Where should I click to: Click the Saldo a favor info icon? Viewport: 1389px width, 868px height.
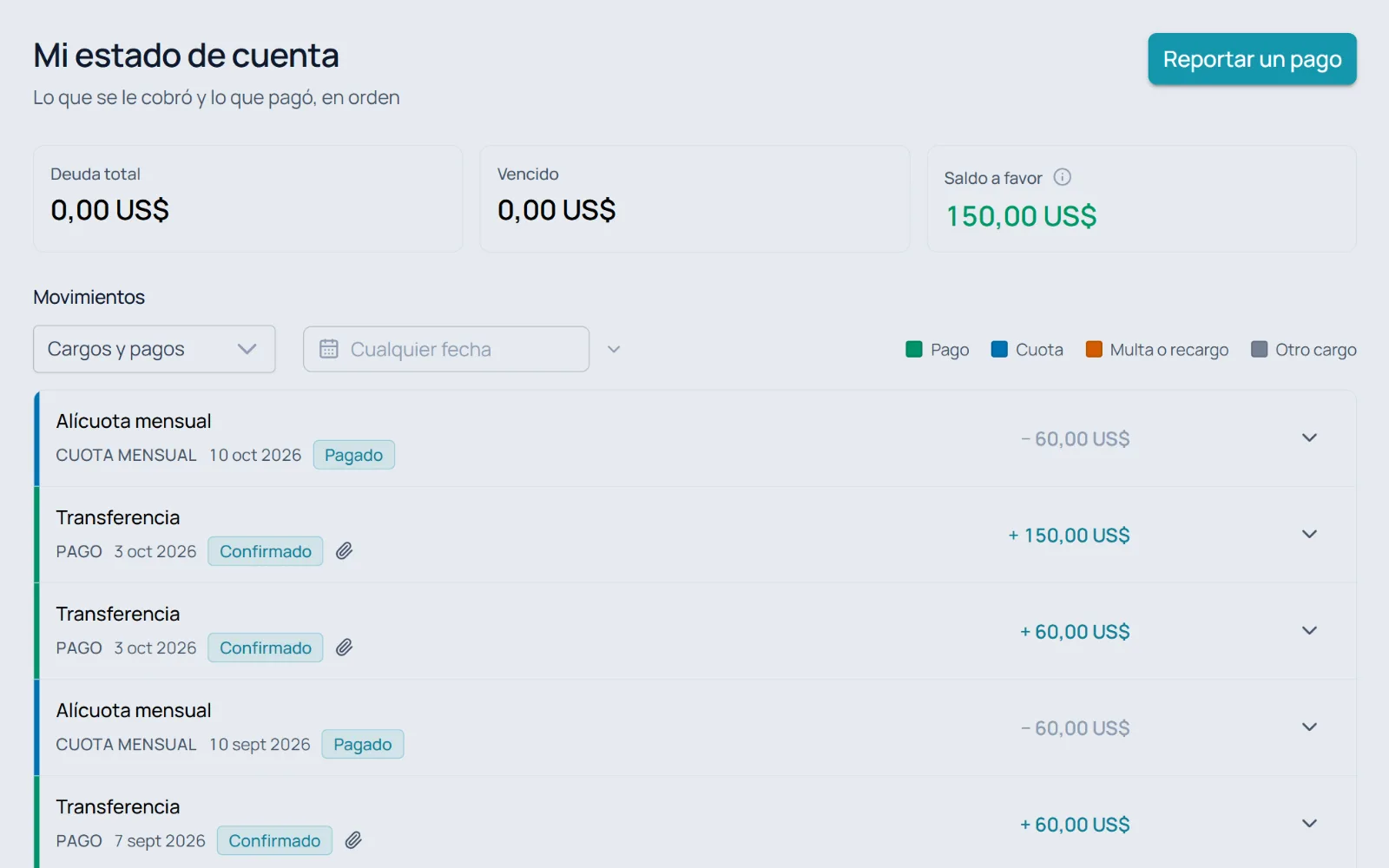pyautogui.click(x=1062, y=177)
